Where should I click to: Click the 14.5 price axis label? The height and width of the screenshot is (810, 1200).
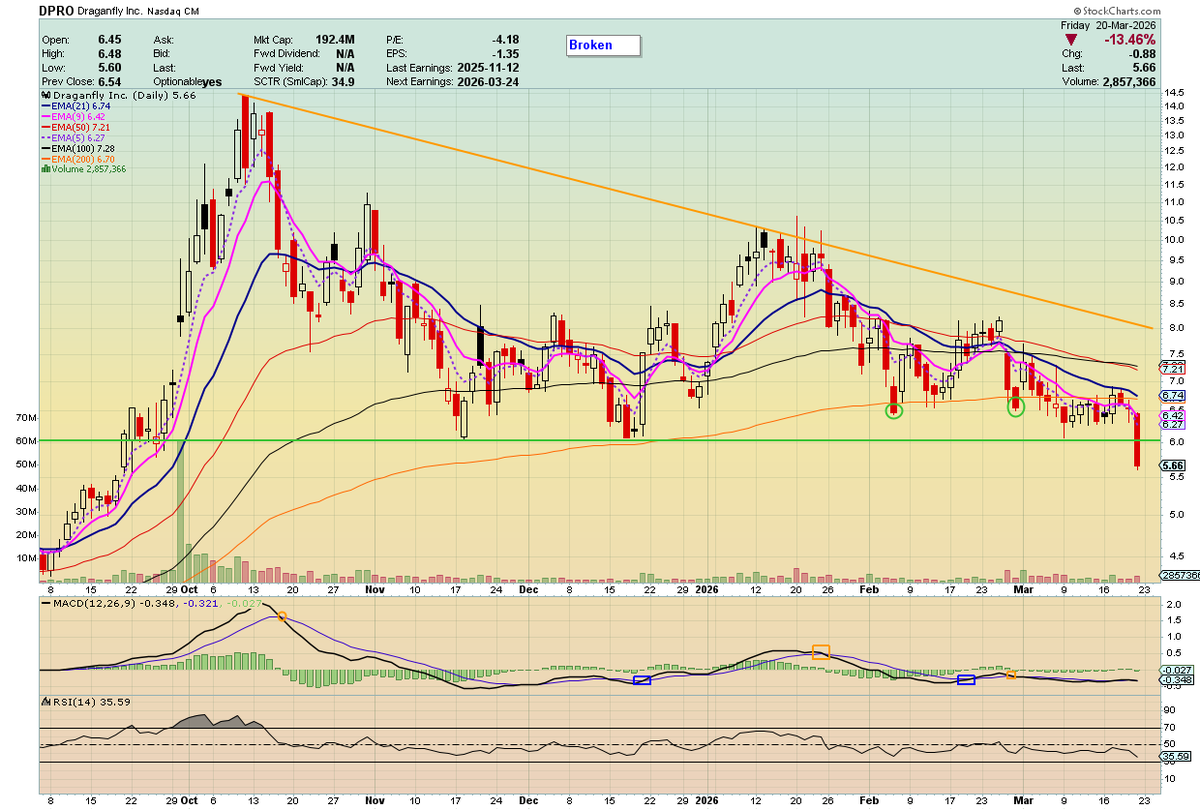click(1173, 92)
